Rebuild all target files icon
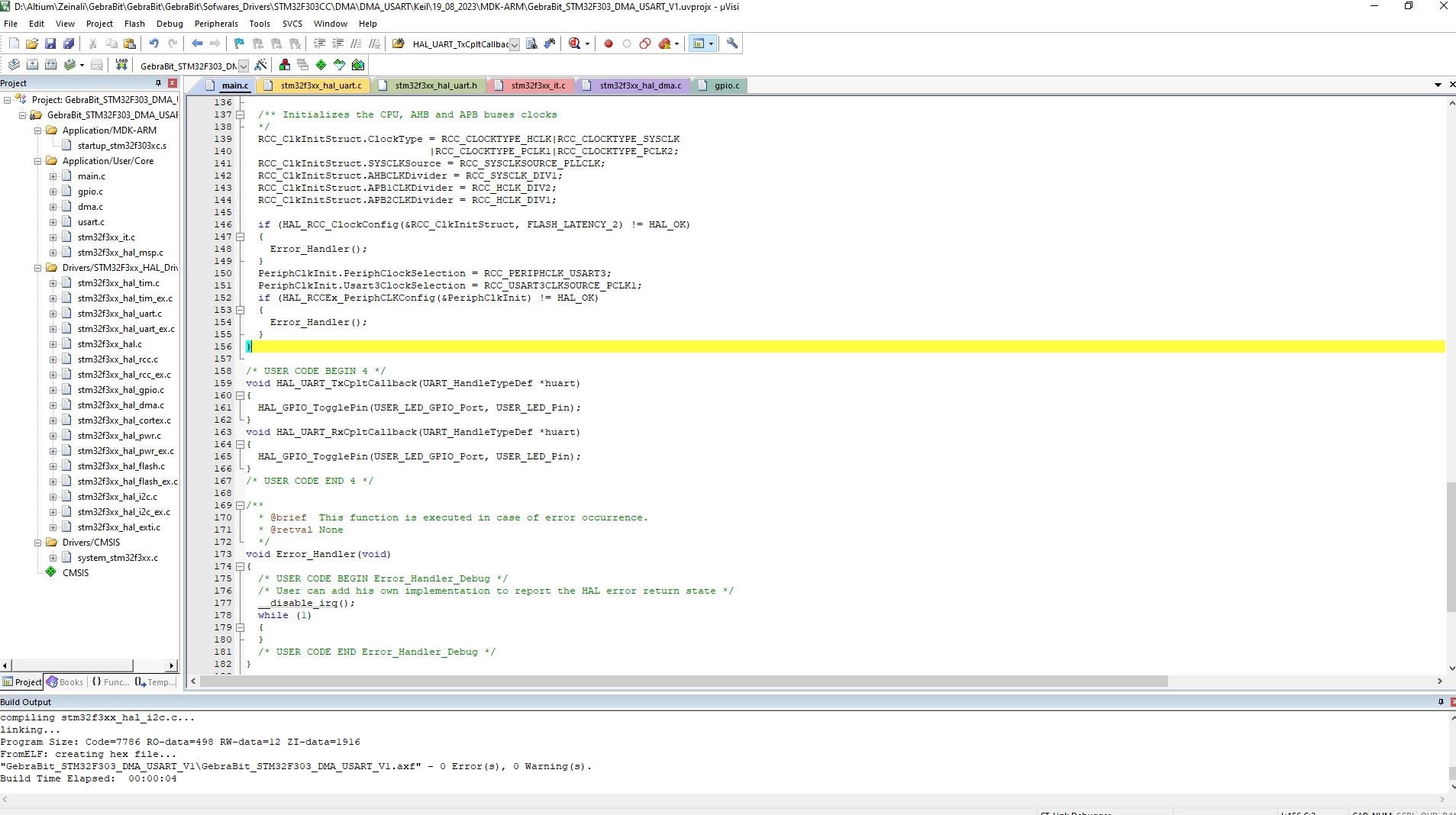The width and height of the screenshot is (1456, 815). pos(50,65)
